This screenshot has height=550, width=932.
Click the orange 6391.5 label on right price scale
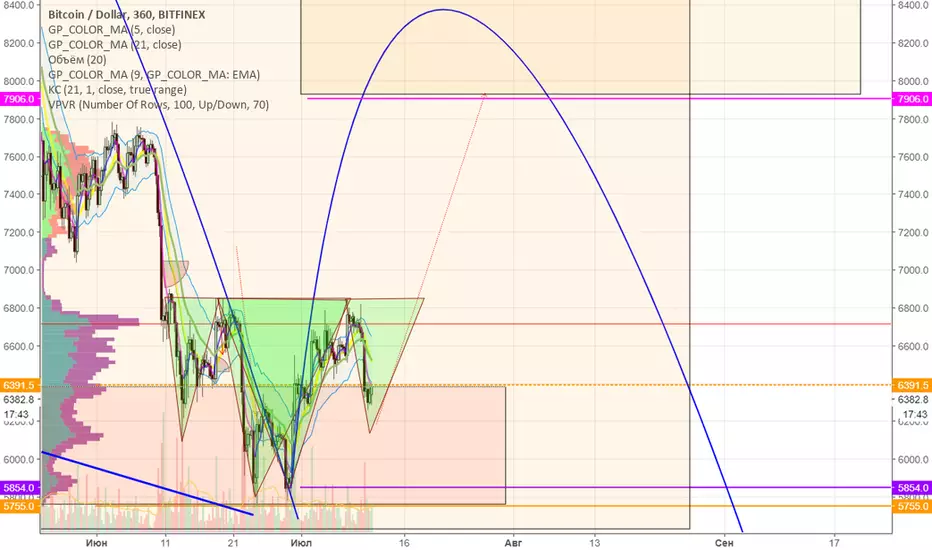pyautogui.click(x=912, y=385)
